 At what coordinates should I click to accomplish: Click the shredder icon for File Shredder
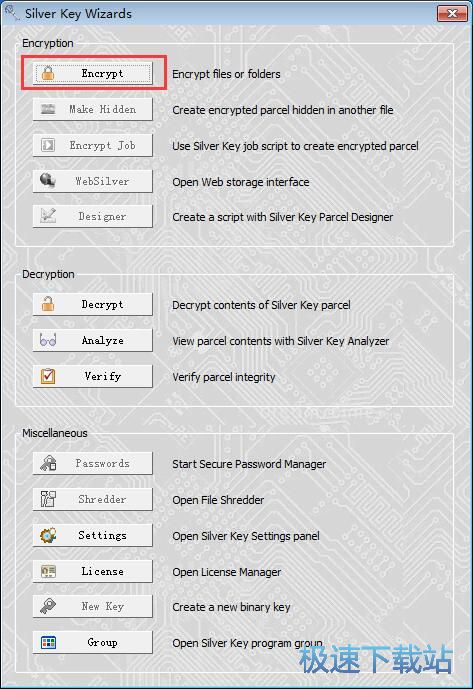pos(48,499)
